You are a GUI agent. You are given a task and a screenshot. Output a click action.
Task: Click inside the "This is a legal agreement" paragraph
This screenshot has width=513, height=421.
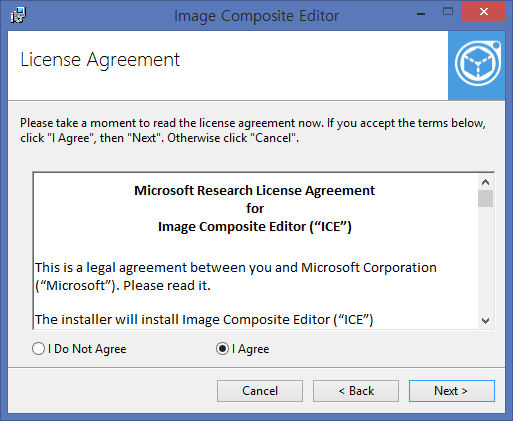236,276
